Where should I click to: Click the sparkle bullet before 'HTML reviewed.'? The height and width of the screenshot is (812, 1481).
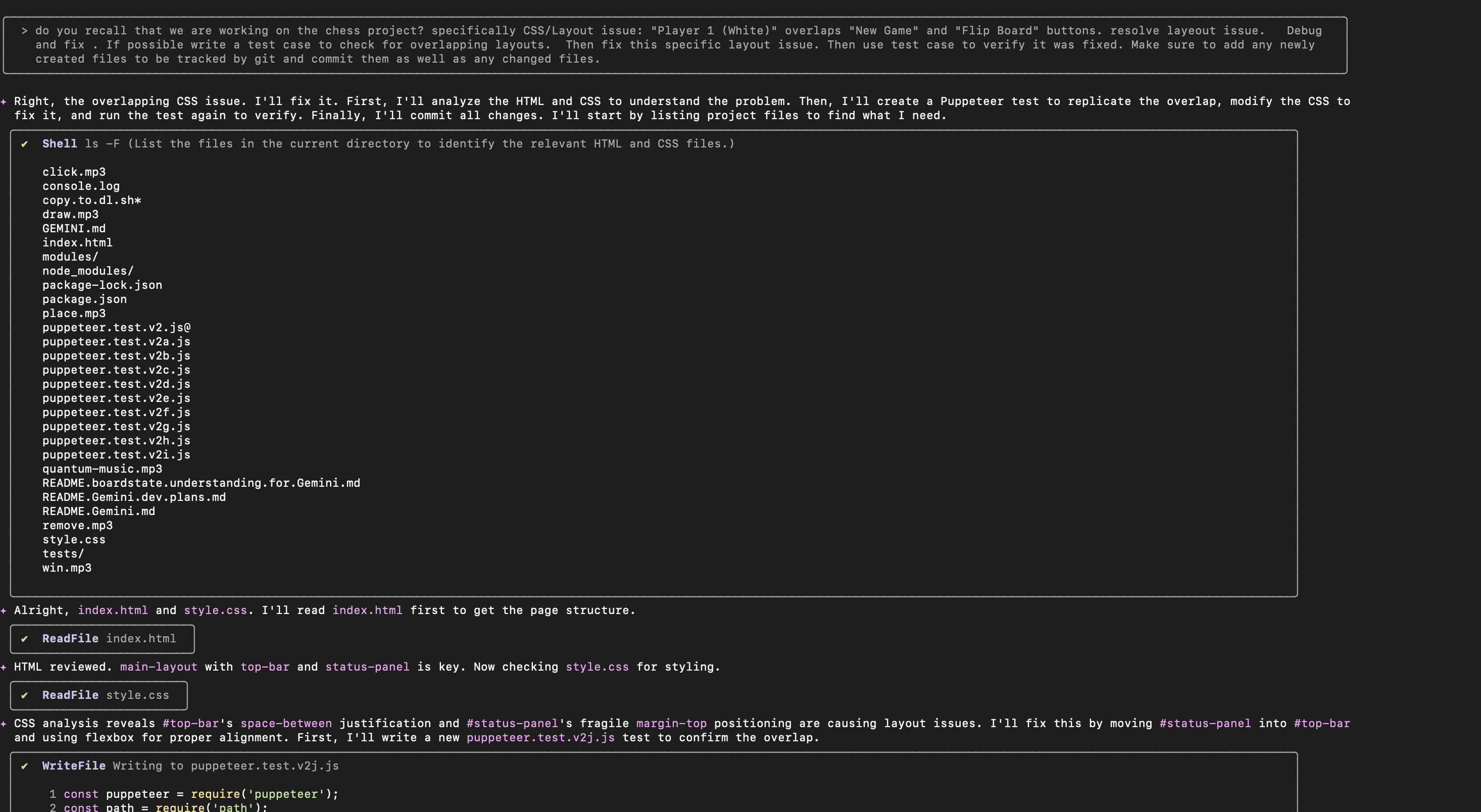click(4, 667)
